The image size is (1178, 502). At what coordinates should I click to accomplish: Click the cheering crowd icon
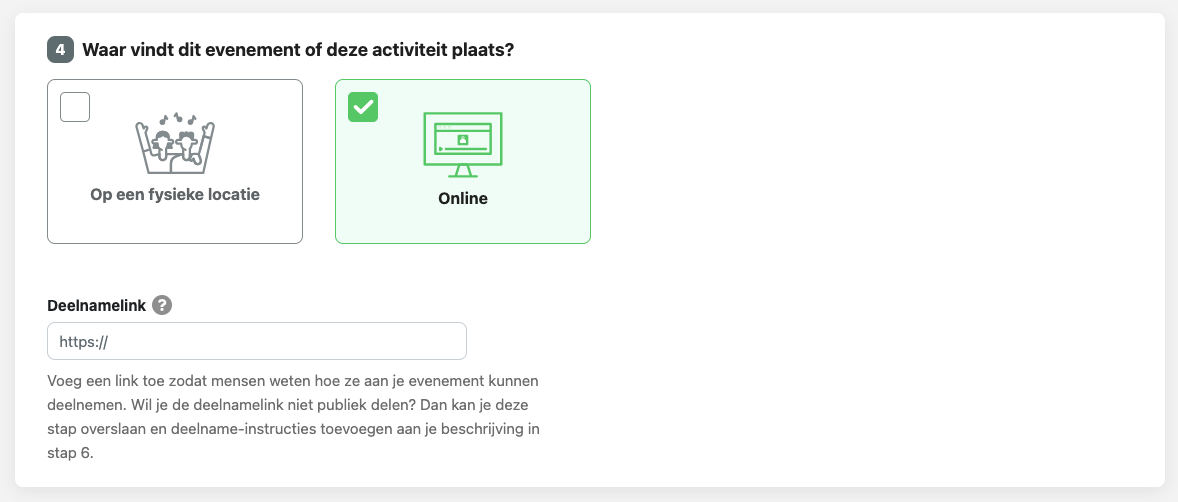[175, 145]
